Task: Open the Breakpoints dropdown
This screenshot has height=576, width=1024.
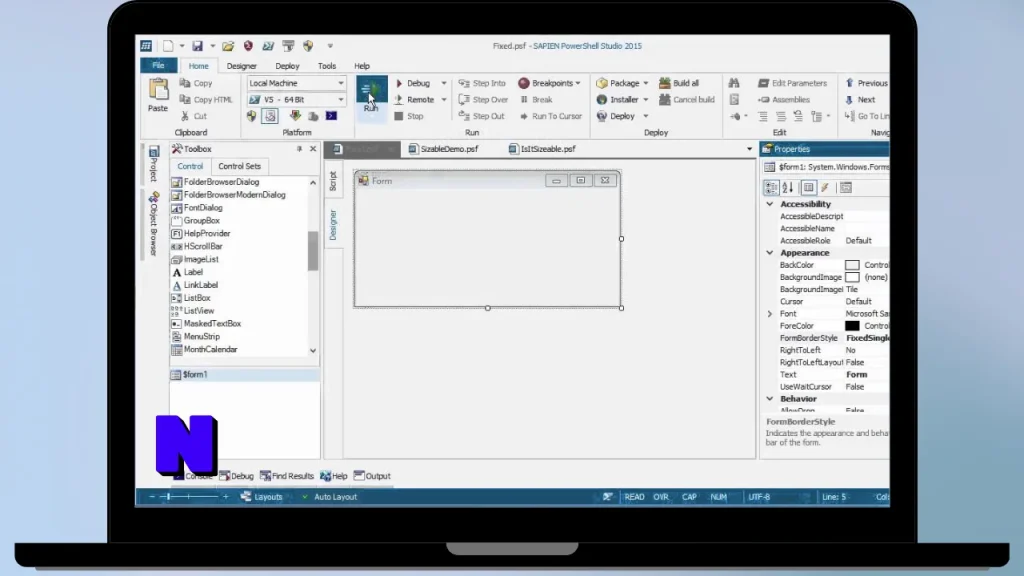Action: pyautogui.click(x=578, y=84)
